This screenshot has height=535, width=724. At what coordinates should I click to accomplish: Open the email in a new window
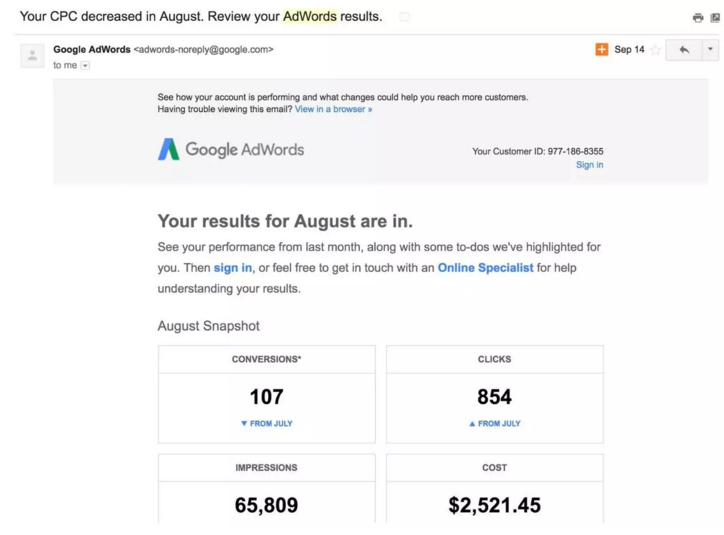(x=714, y=18)
